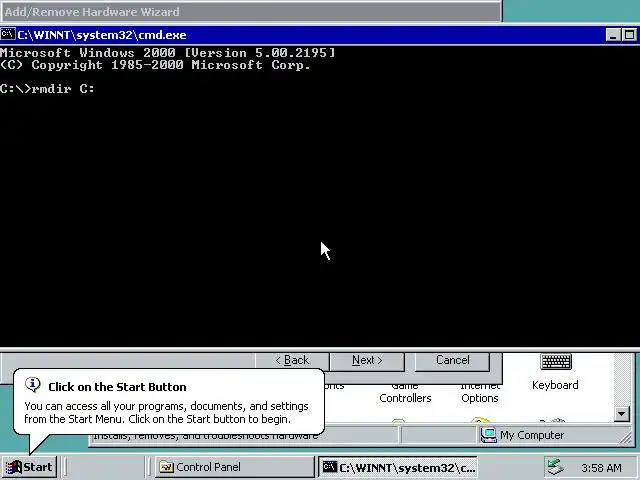Maximize the cmd.exe window
Viewport: 640px width, 480px height.
click(x=629, y=35)
